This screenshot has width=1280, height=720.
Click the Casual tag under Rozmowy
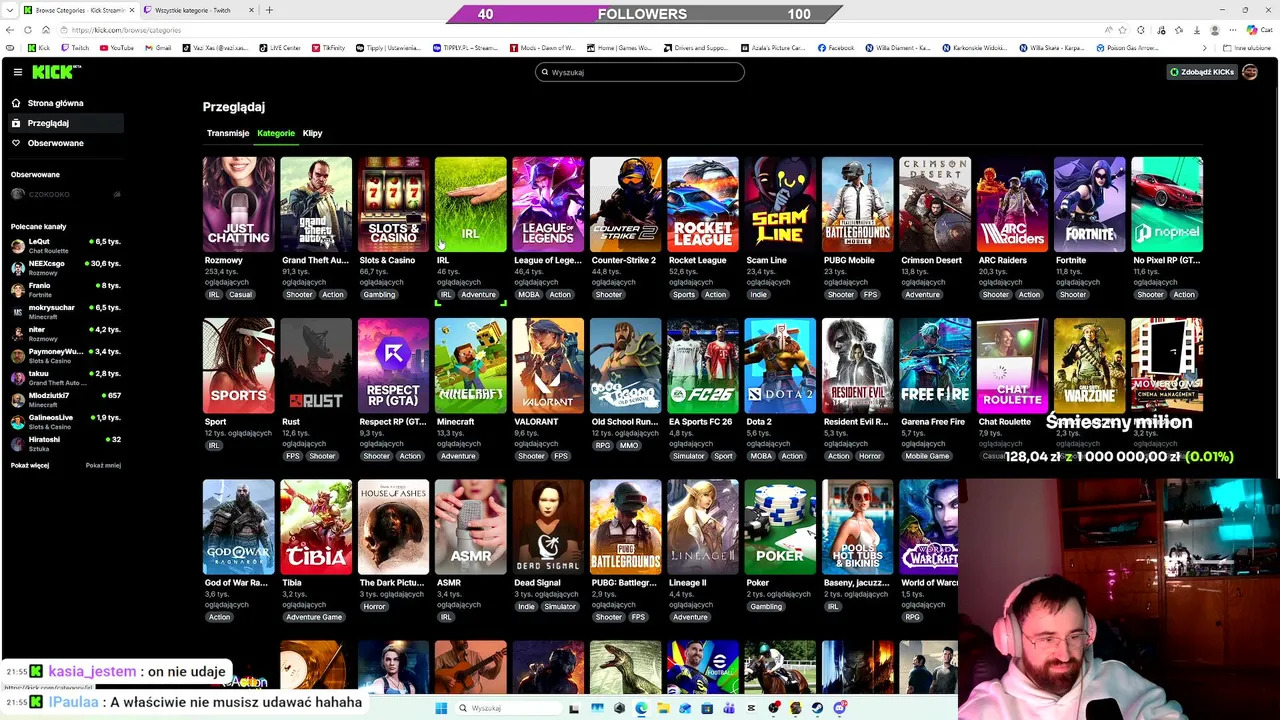pos(240,295)
